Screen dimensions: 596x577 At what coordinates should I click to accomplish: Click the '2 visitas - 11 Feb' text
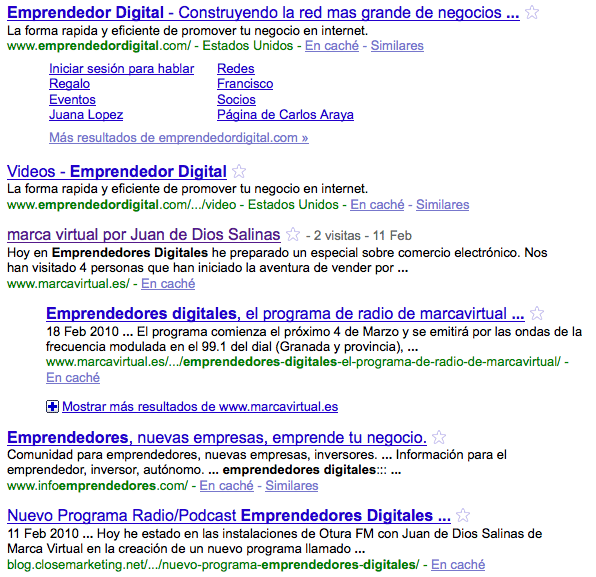click(x=363, y=236)
